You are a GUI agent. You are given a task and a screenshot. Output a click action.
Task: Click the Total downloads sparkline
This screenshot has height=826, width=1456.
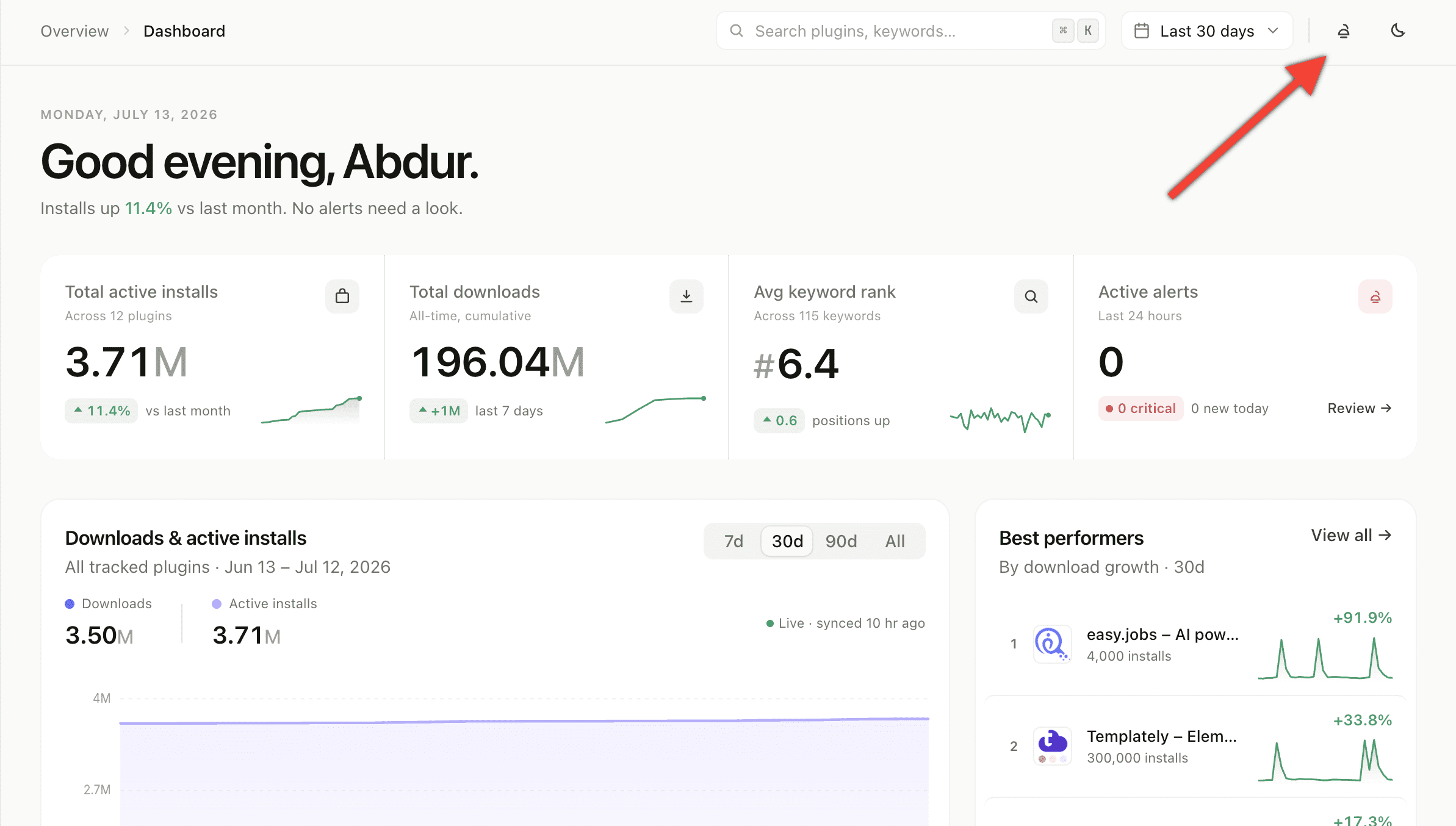tap(656, 410)
